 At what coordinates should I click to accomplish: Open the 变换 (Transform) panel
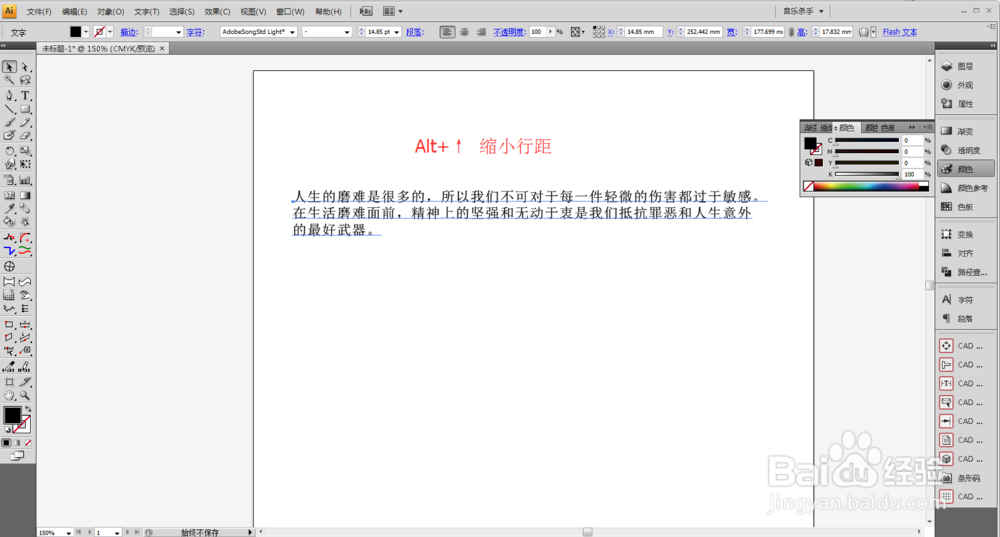click(965, 235)
